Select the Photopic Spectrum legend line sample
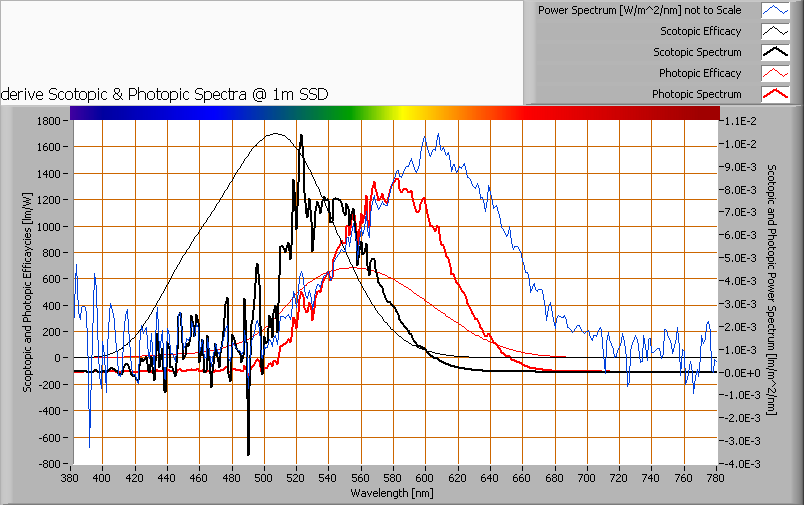This screenshot has height=505, width=804. (775, 94)
